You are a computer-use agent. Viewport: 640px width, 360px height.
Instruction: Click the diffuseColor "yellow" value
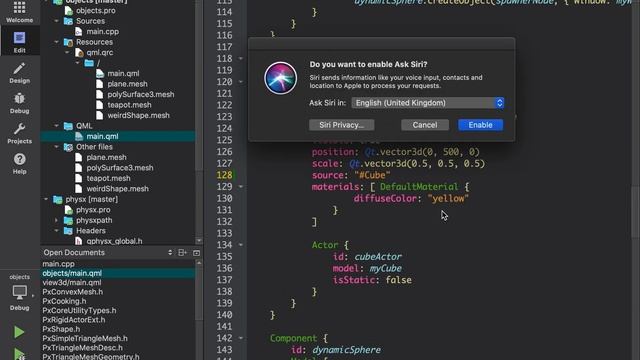(448, 198)
